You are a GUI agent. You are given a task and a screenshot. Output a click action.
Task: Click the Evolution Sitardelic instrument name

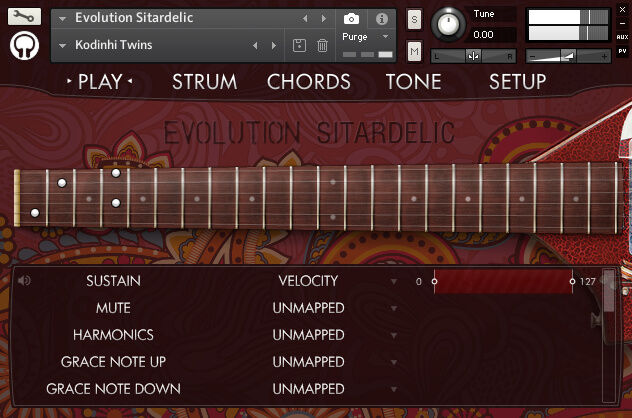pos(134,18)
